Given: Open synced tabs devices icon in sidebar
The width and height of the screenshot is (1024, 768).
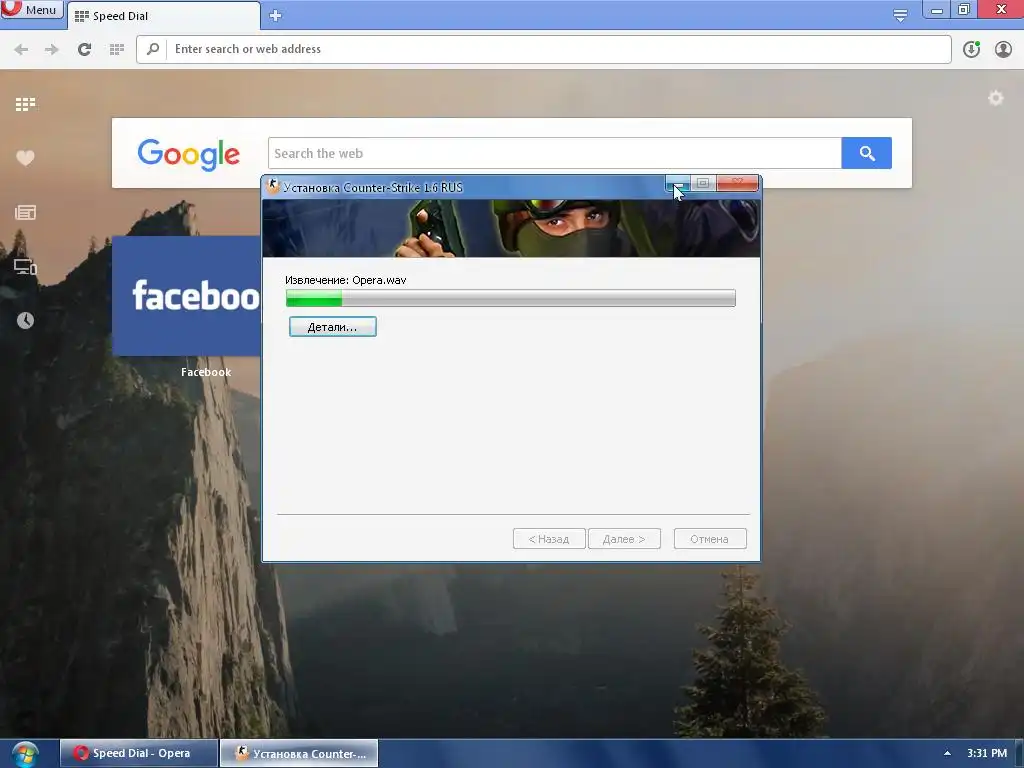Looking at the screenshot, I should click(25, 266).
